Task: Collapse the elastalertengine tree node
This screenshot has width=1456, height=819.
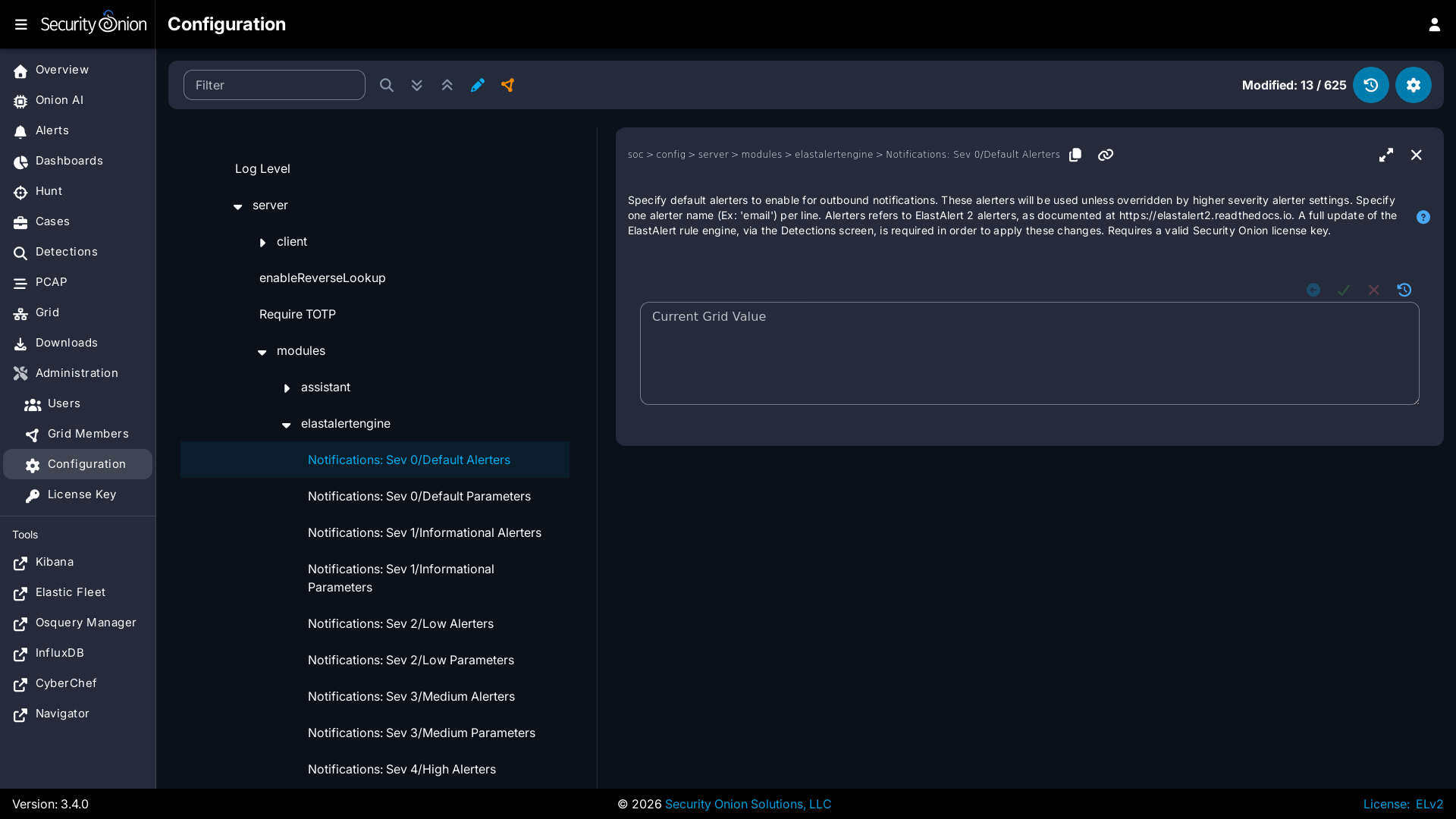Action: [x=287, y=425]
